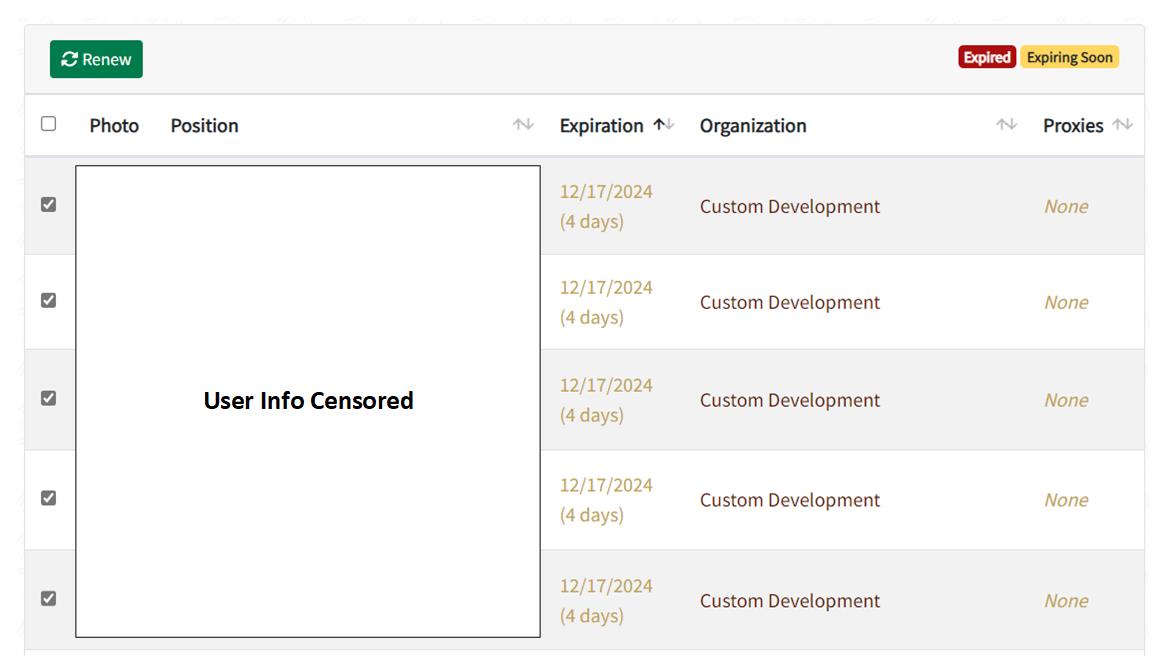Click the Organization column header label
Screen dimensions: 1170x668
pos(753,126)
